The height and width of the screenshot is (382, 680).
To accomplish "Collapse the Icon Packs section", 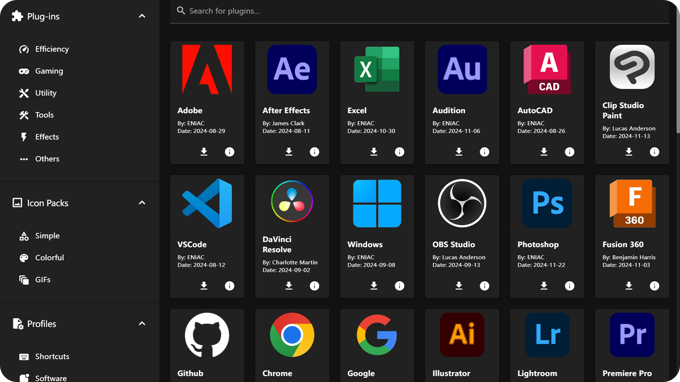I will point(142,203).
